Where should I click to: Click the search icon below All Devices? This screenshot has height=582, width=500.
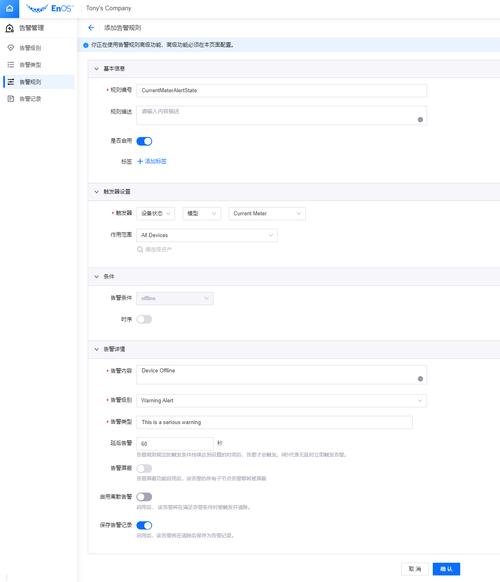pyautogui.click(x=140, y=249)
